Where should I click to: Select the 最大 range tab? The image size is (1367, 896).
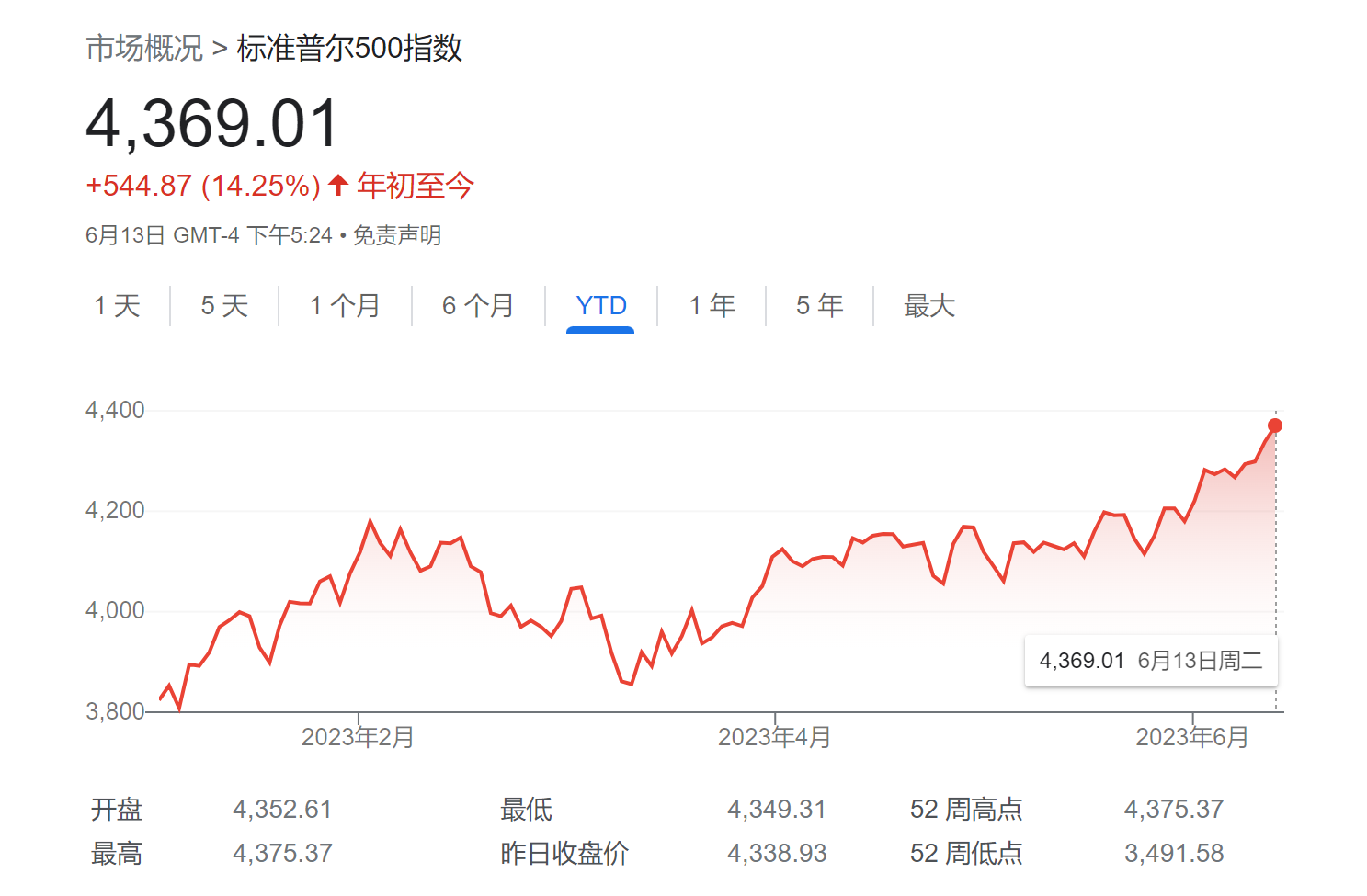tap(929, 305)
